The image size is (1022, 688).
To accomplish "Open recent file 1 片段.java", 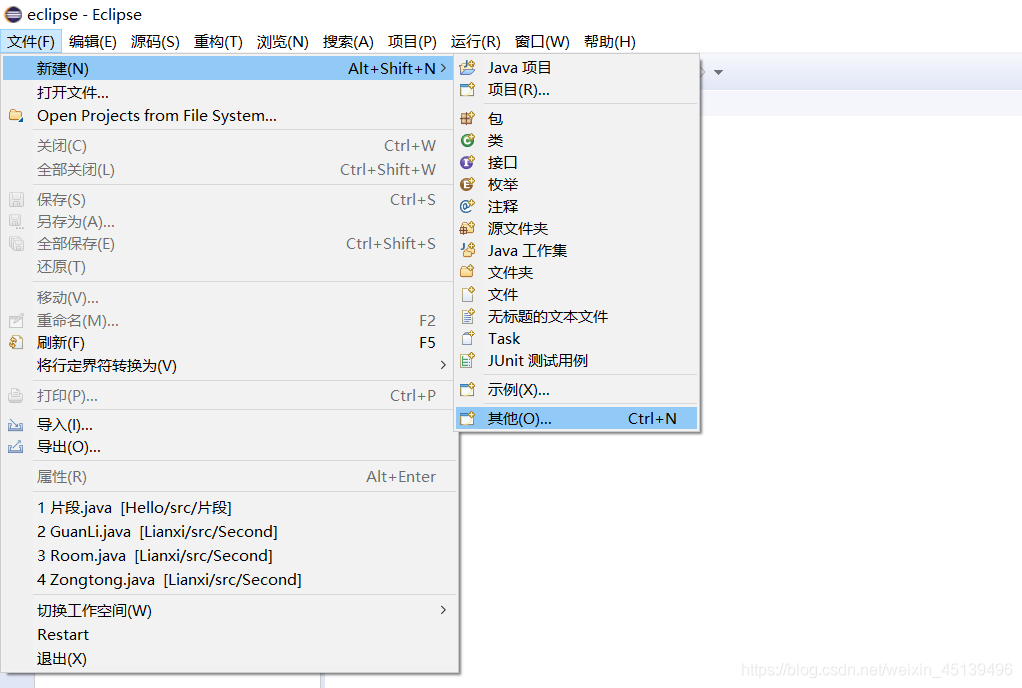I will pyautogui.click(x=227, y=508).
